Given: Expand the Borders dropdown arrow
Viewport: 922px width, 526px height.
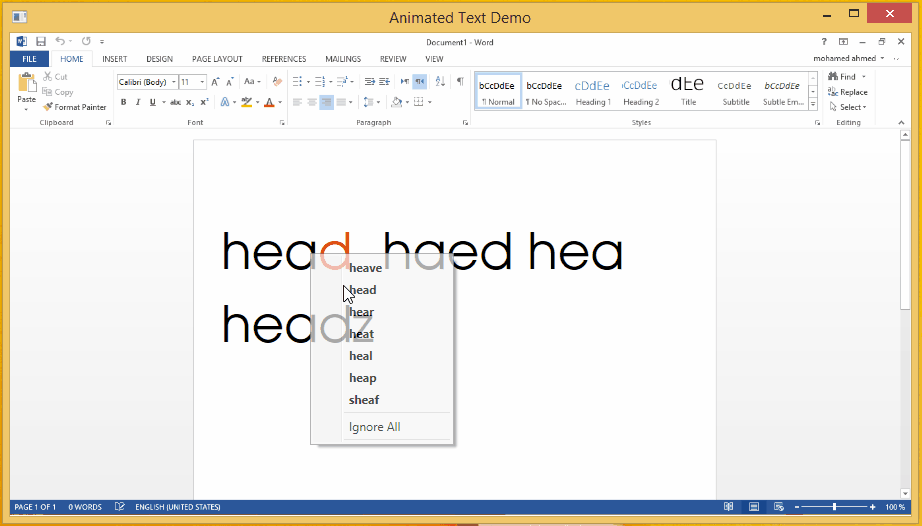Looking at the screenshot, I should click(x=430, y=102).
